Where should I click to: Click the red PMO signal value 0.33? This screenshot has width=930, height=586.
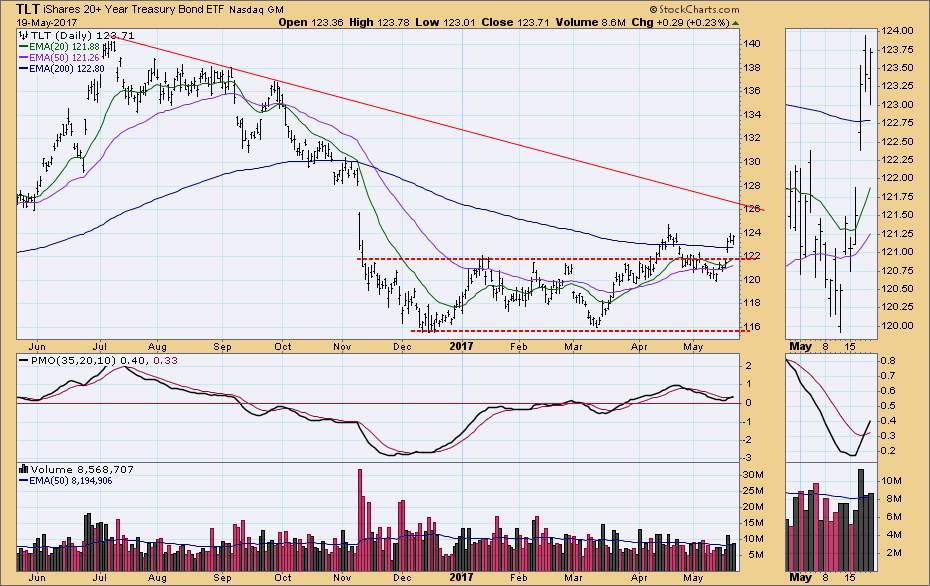point(165,361)
